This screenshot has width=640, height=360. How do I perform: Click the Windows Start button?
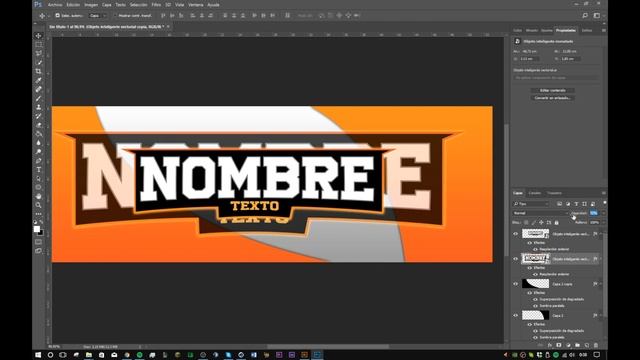[38, 355]
